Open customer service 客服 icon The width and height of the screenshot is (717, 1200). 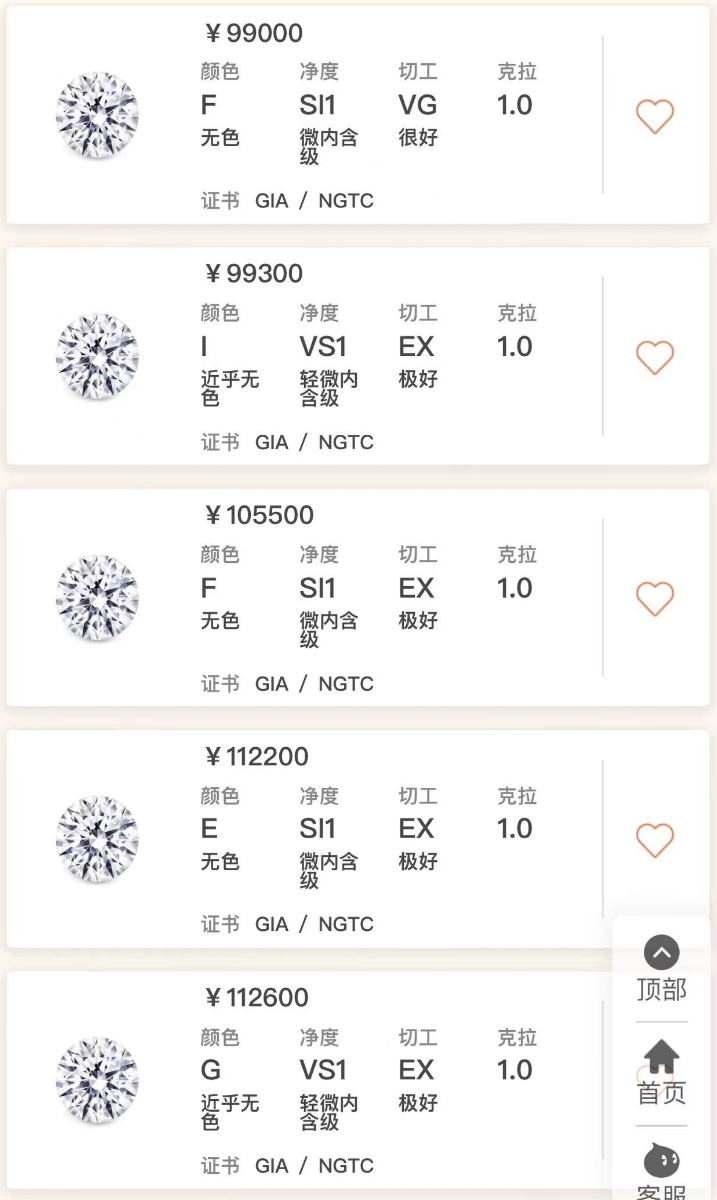coord(661,1160)
